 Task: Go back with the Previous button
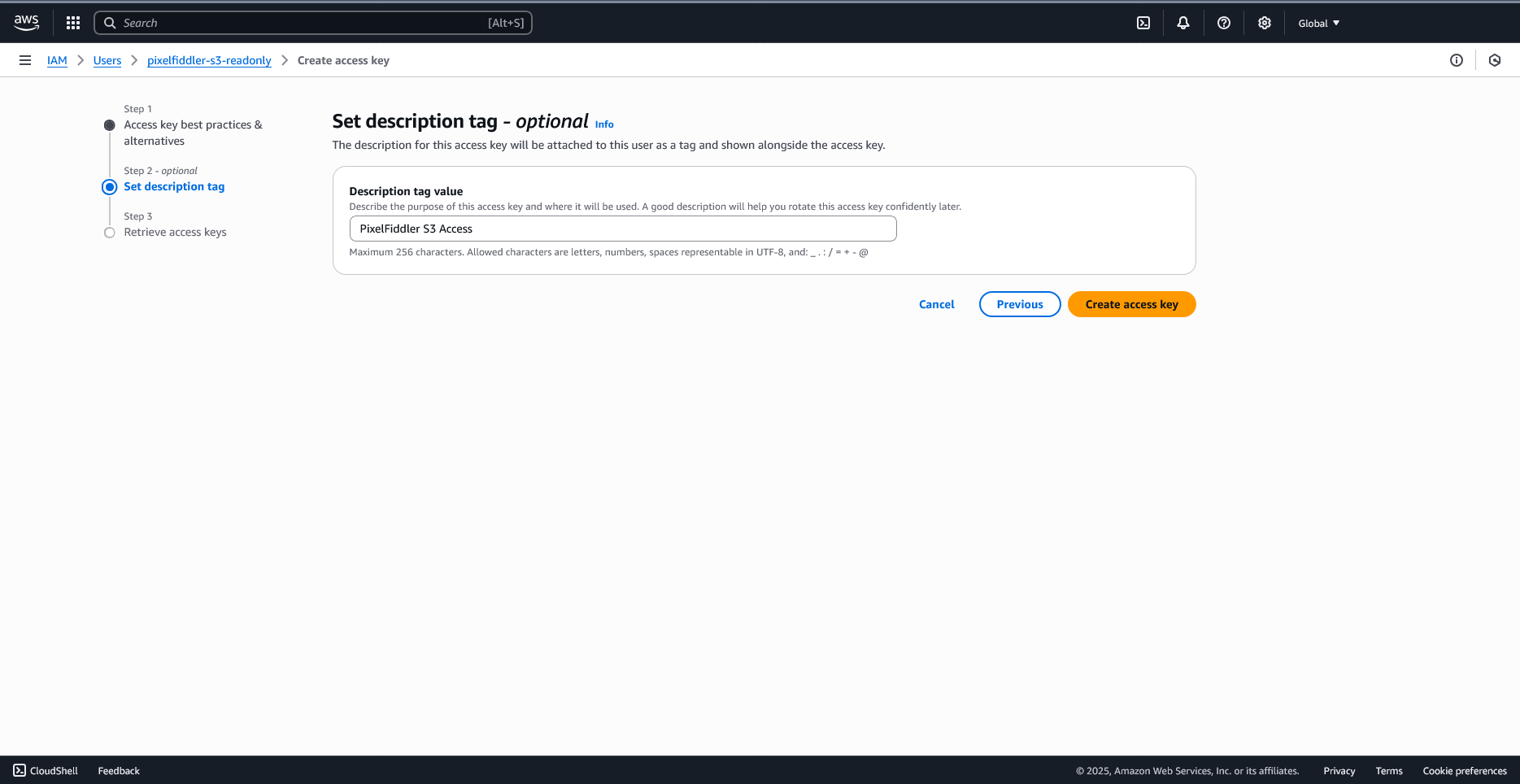(1020, 304)
